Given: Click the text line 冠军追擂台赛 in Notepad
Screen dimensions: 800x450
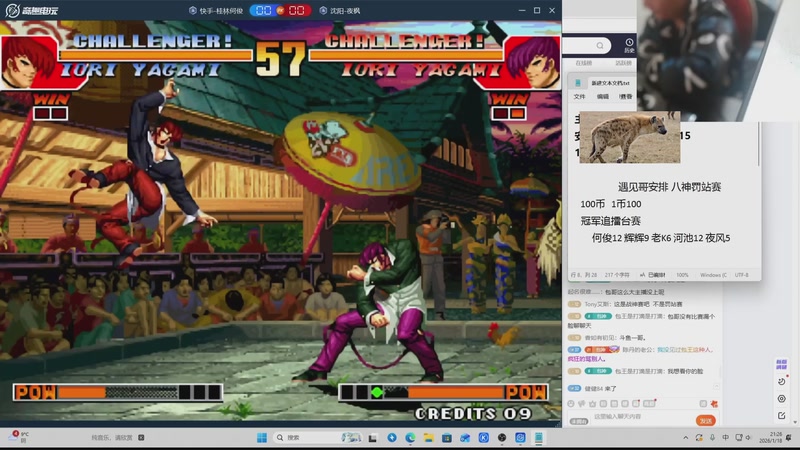Looking at the screenshot, I should tap(610, 221).
